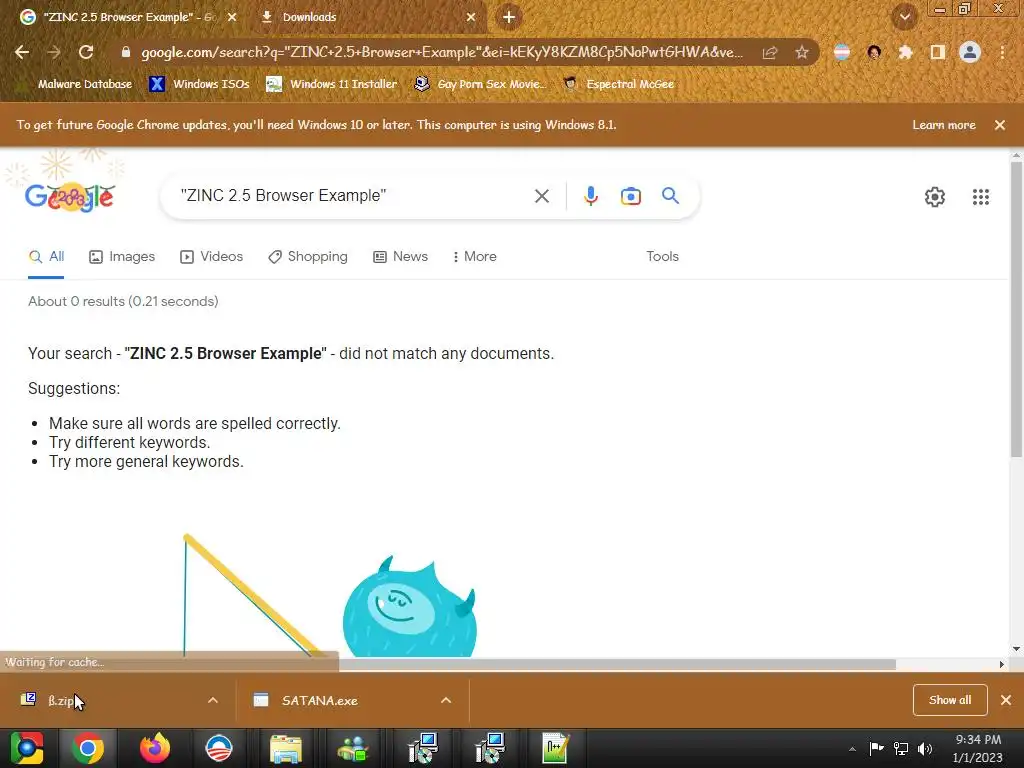This screenshot has height=768, width=1024.
Task: Open the Start button on taskbar
Action: click(27, 748)
